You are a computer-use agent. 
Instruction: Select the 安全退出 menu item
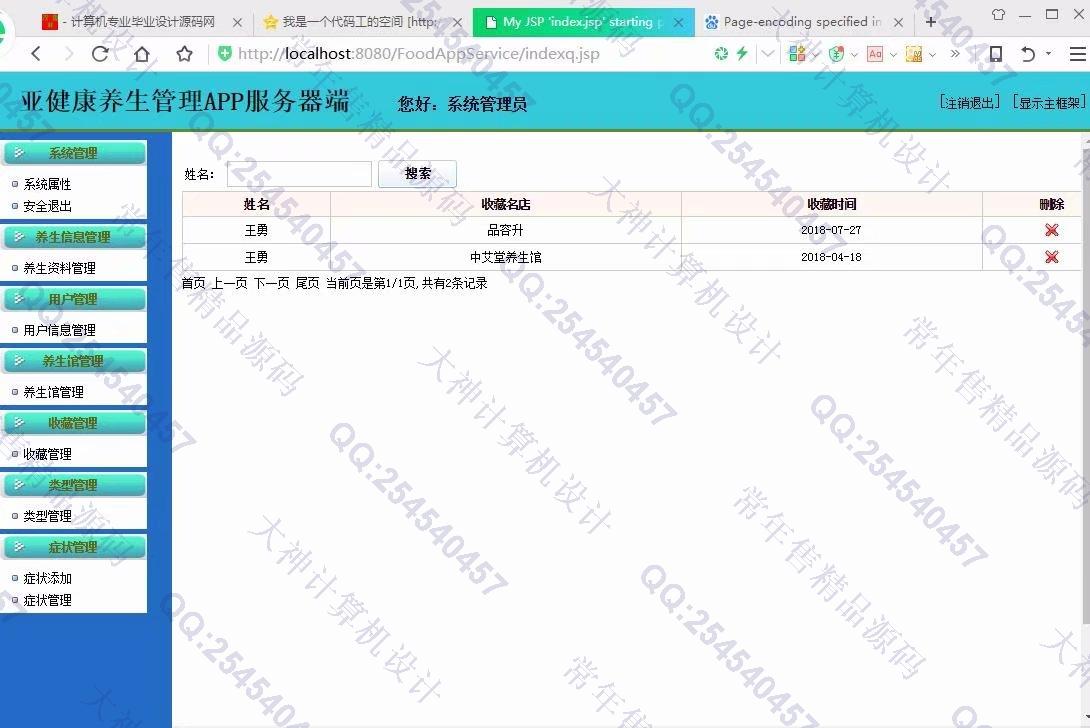(47, 207)
